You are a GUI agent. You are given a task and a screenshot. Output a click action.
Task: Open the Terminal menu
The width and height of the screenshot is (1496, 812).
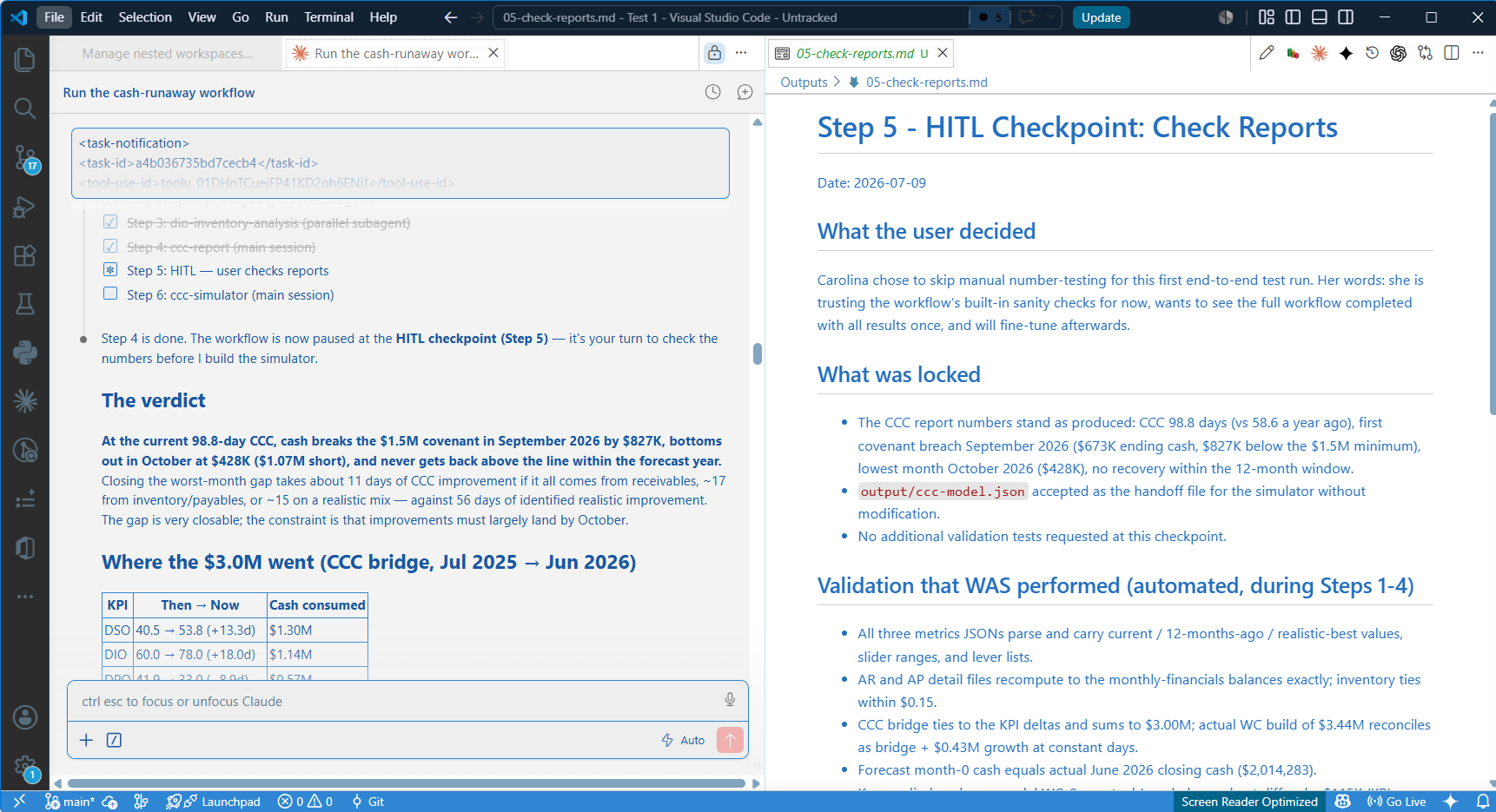(x=328, y=17)
